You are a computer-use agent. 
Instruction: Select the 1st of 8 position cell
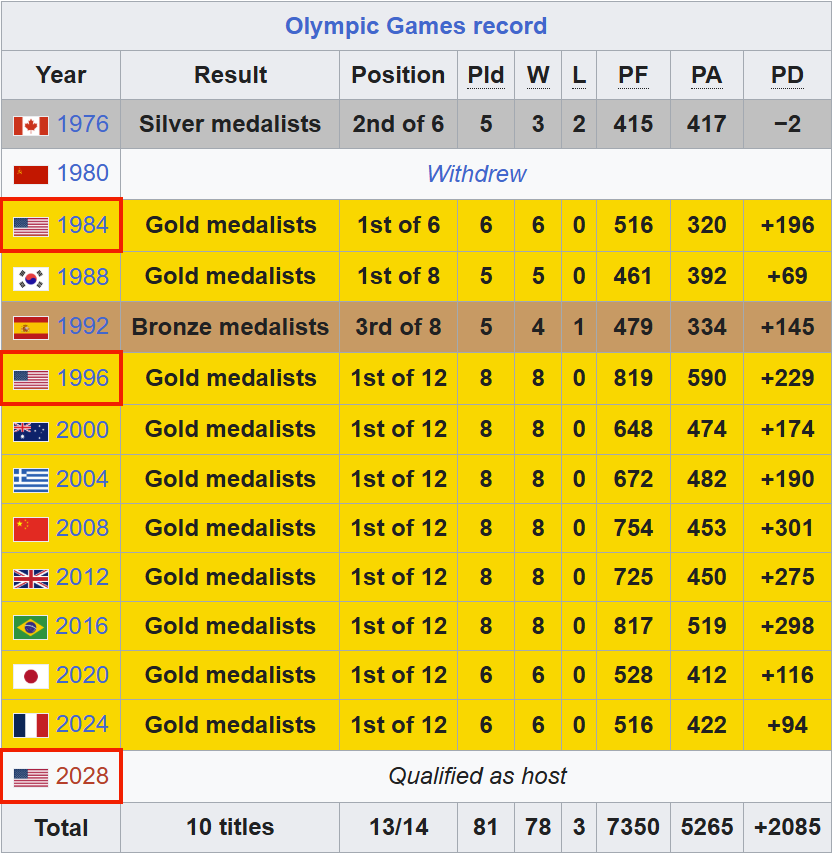click(398, 276)
